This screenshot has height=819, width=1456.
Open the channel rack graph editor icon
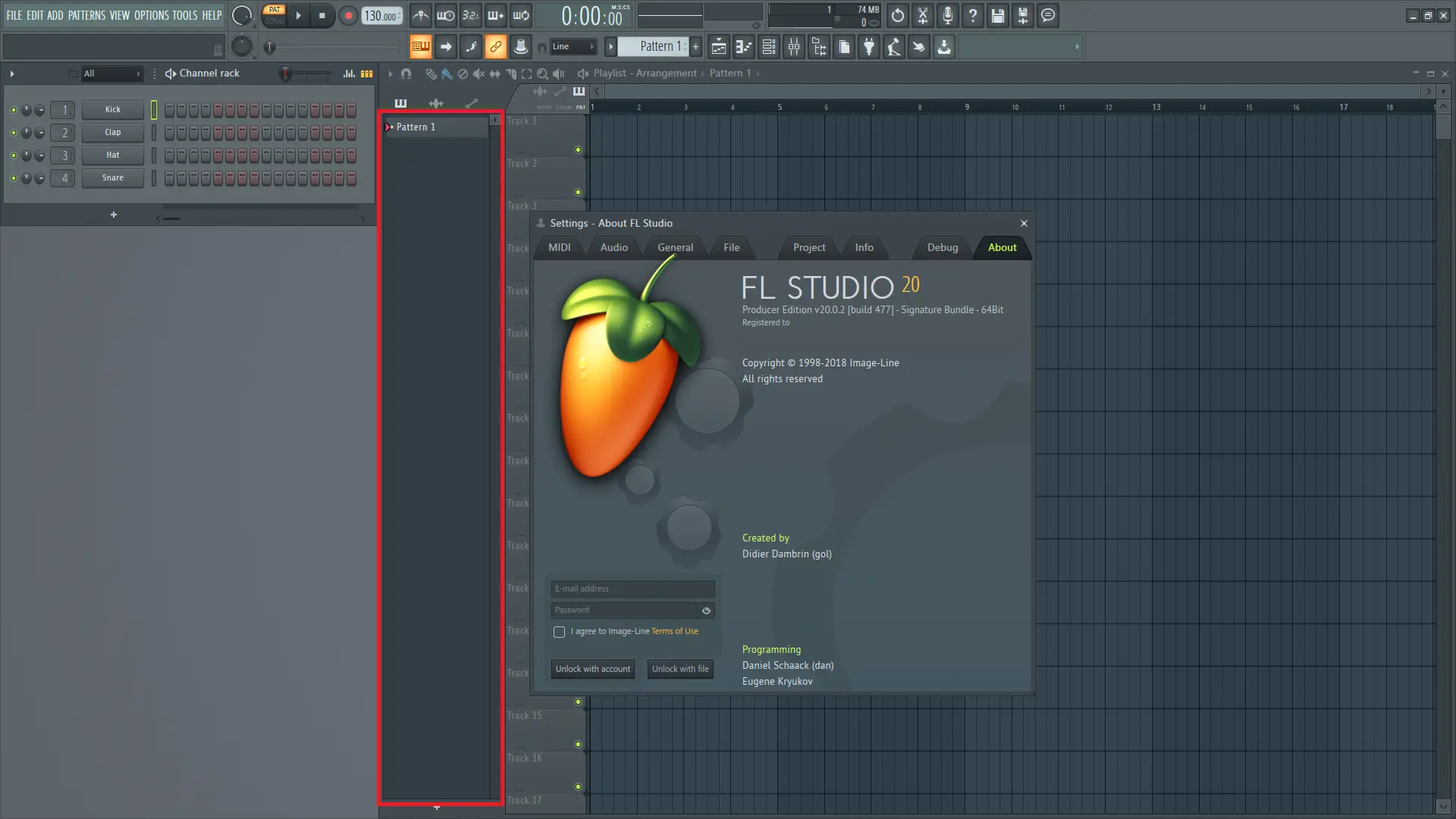click(349, 74)
